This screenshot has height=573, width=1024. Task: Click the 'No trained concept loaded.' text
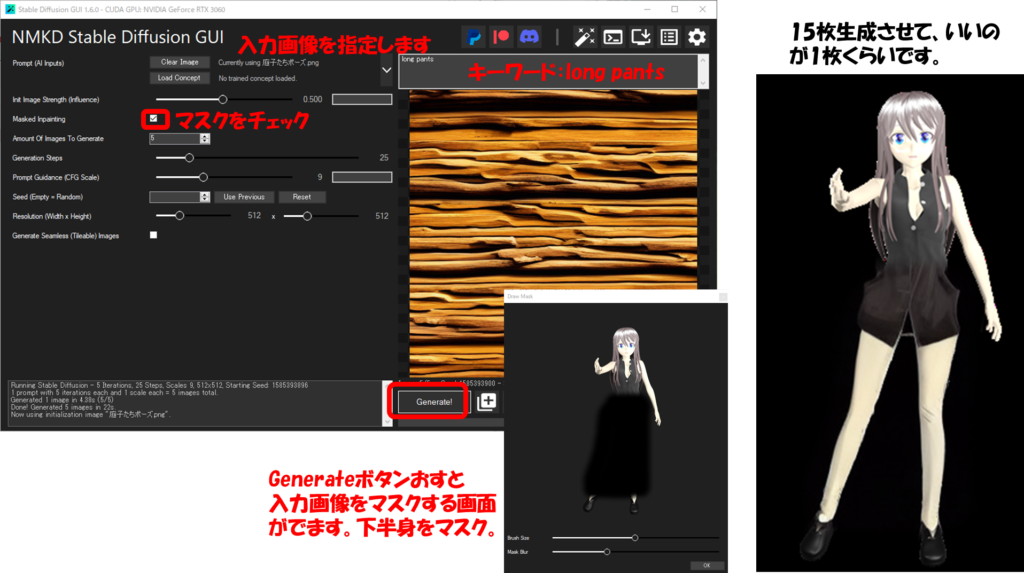257,78
